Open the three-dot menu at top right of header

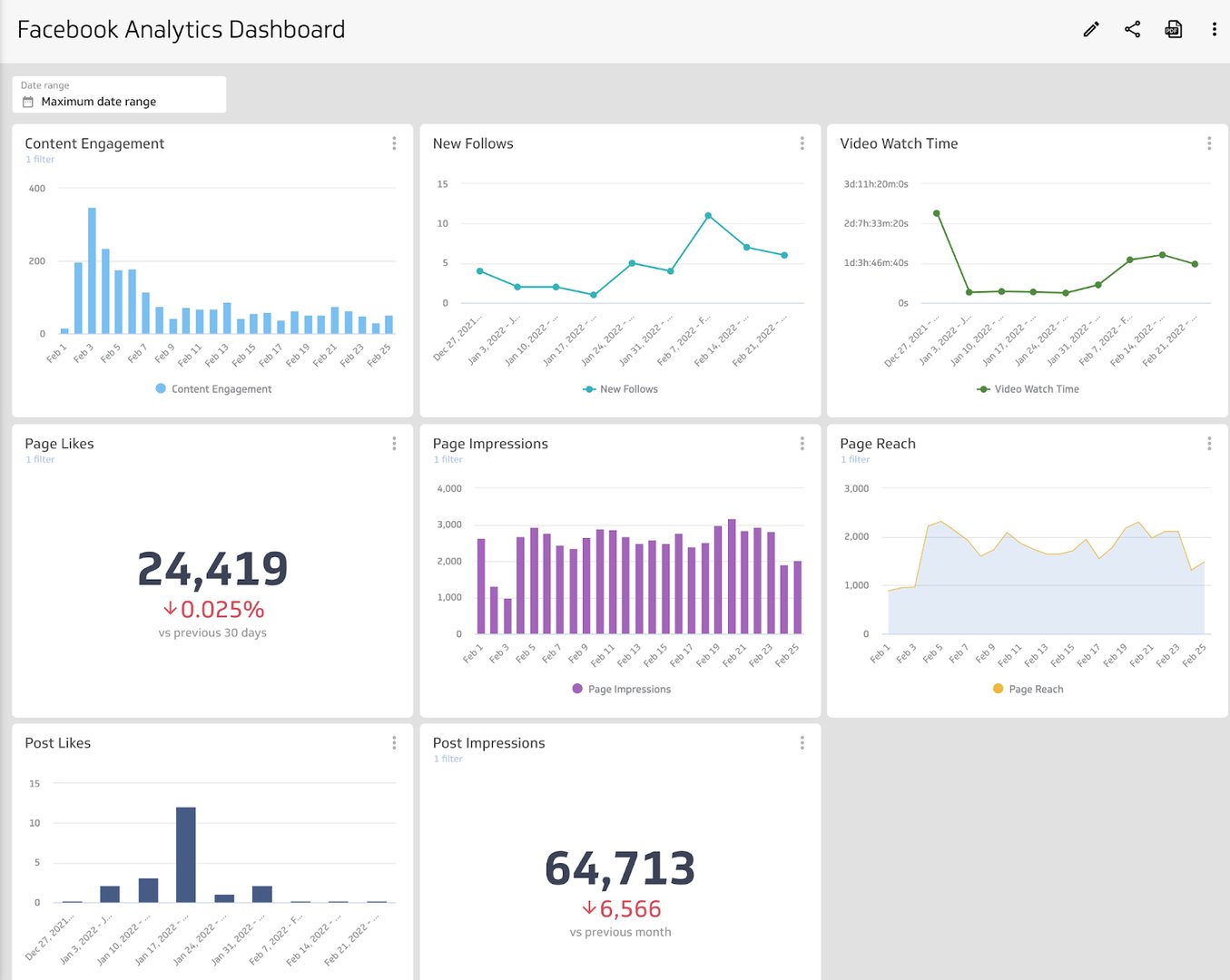pos(1214,29)
